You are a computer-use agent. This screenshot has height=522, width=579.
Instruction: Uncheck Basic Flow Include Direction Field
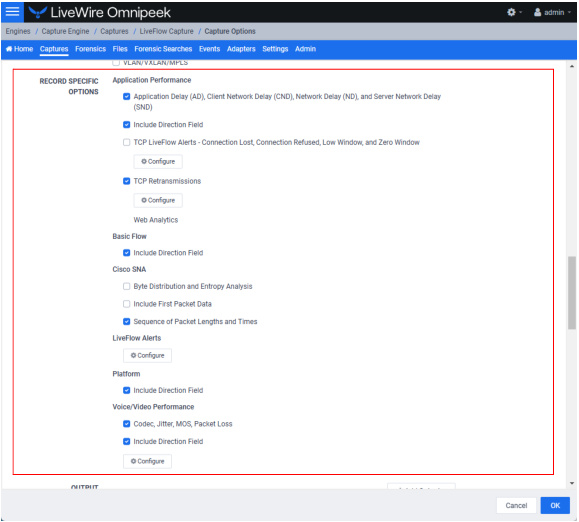pos(126,253)
